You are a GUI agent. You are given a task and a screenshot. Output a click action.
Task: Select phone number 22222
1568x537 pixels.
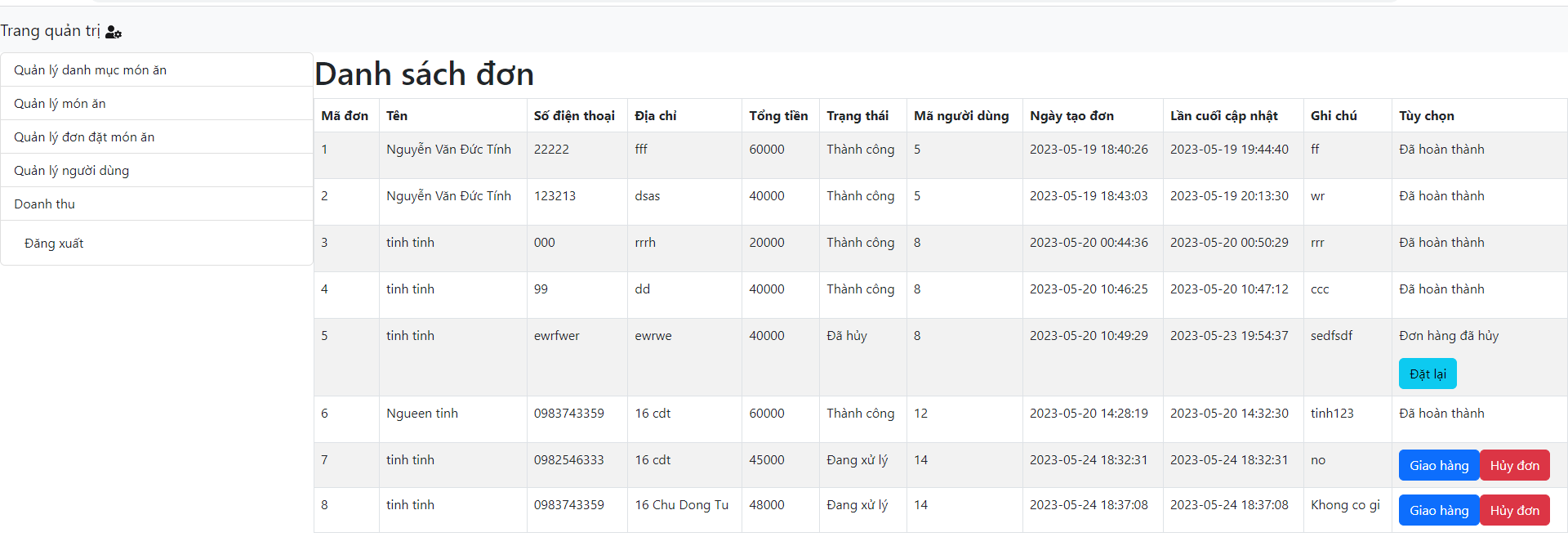tap(551, 150)
